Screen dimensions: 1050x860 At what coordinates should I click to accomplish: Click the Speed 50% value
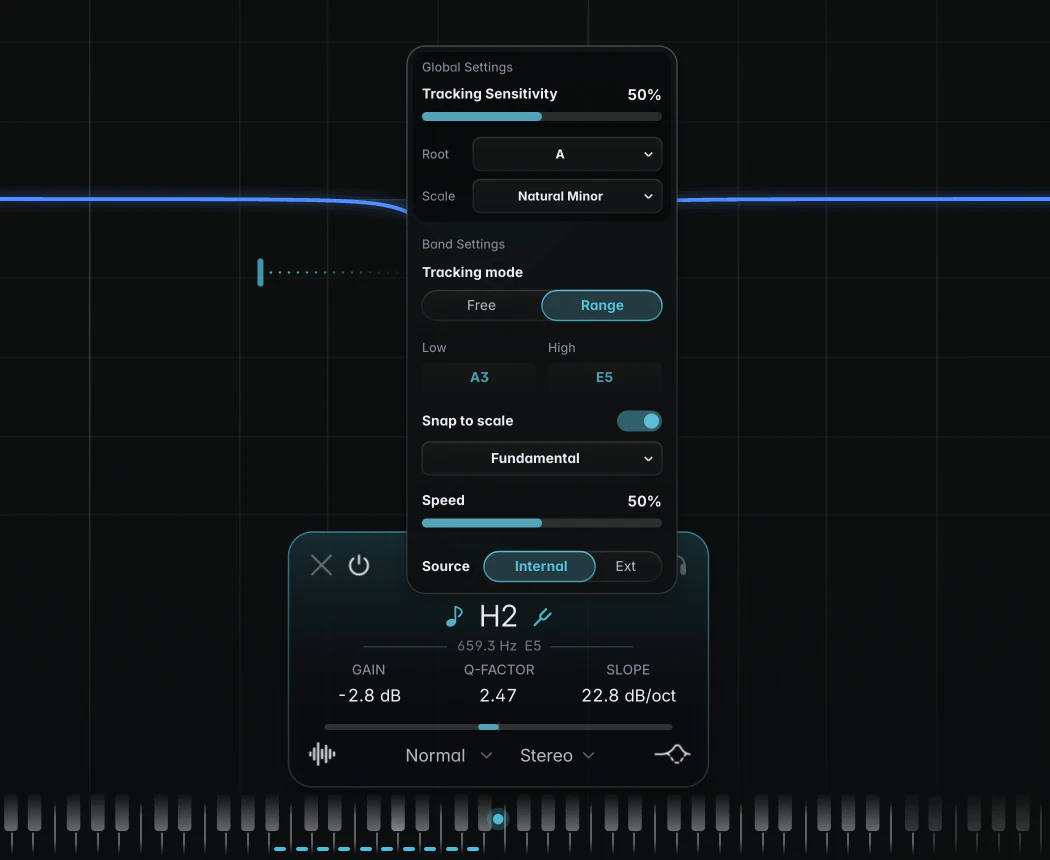pyautogui.click(x=644, y=502)
